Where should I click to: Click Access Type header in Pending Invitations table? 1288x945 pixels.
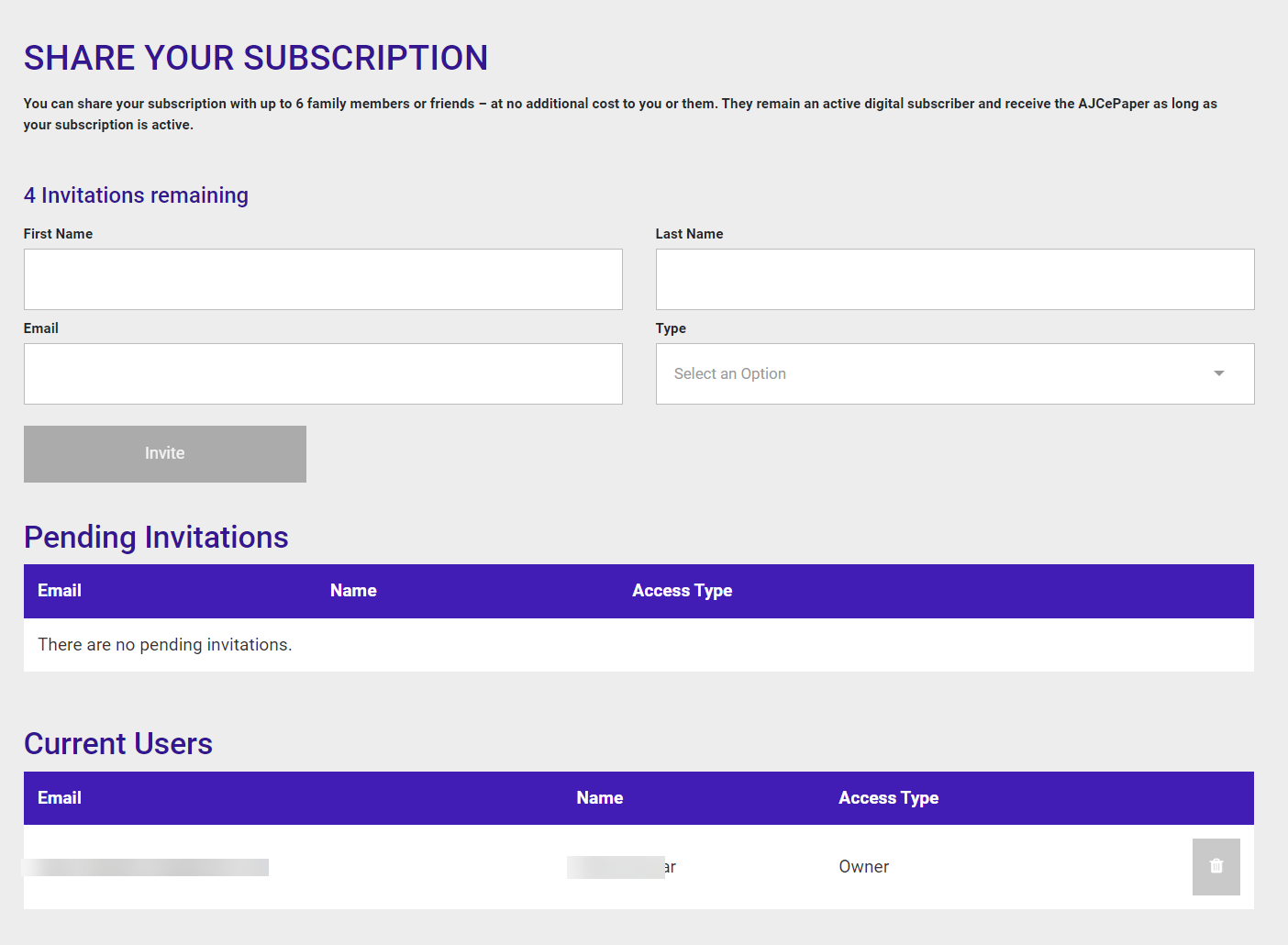pos(682,591)
